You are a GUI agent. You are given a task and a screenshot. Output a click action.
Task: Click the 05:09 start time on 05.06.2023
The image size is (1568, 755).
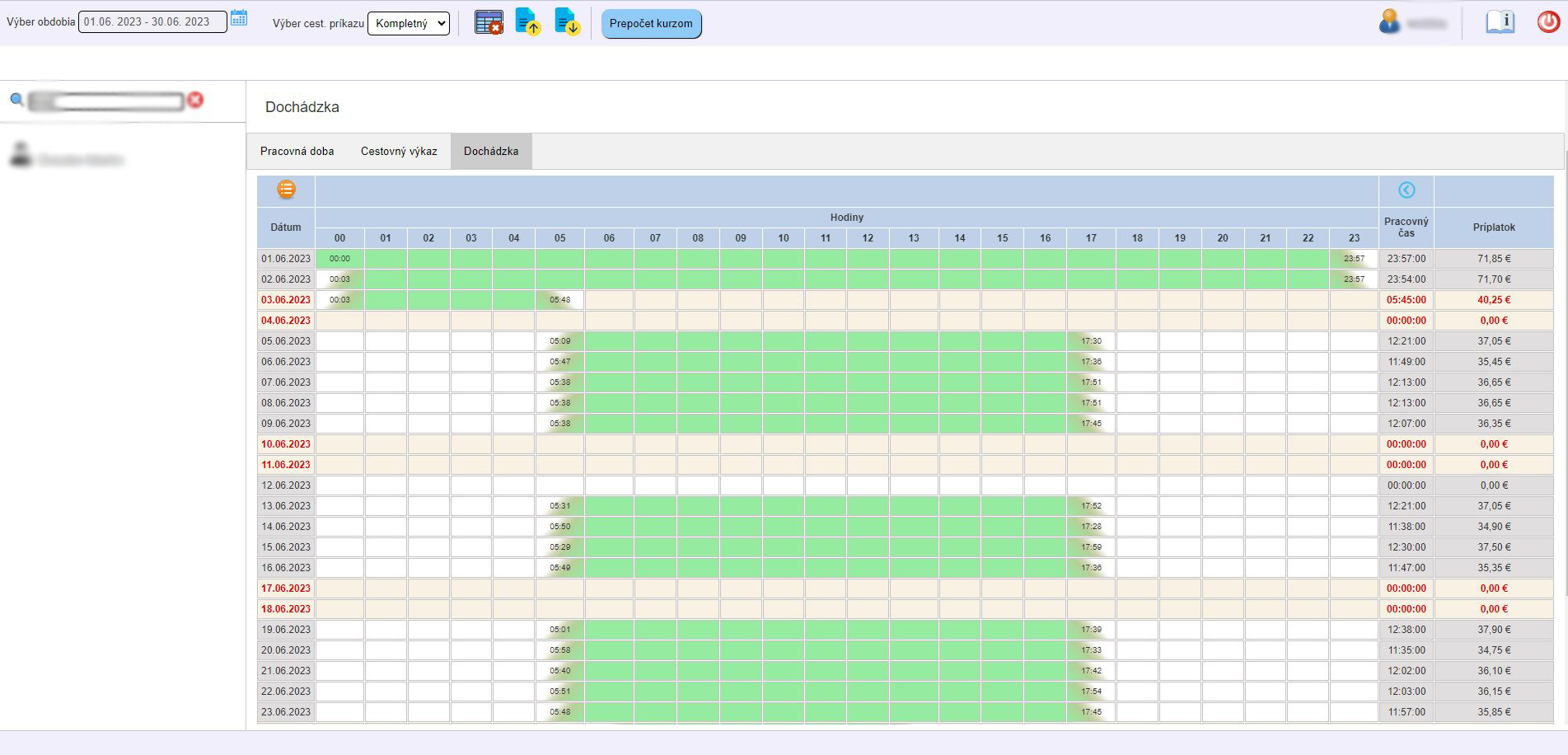click(x=560, y=341)
